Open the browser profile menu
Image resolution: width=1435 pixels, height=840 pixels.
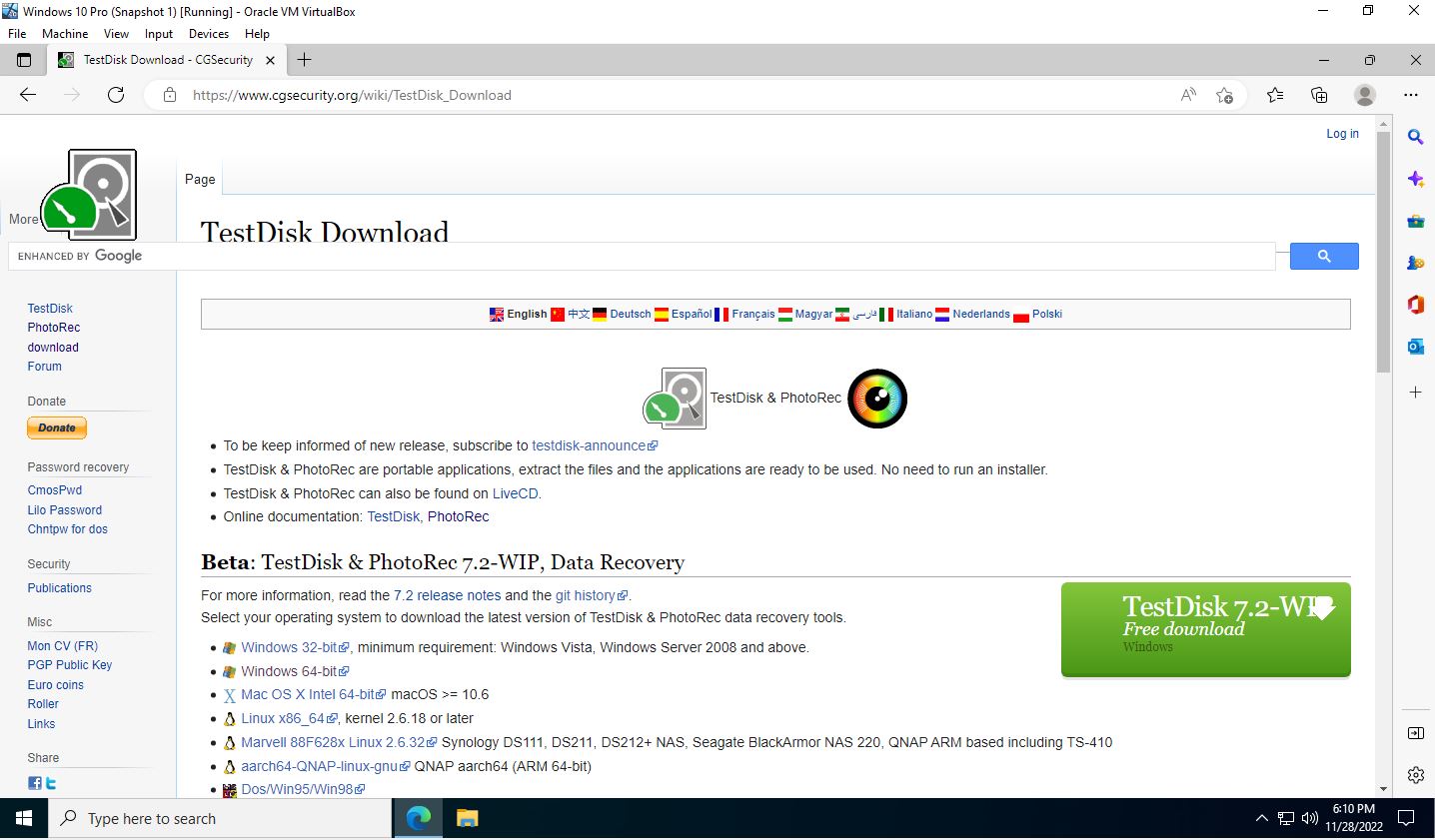point(1365,95)
